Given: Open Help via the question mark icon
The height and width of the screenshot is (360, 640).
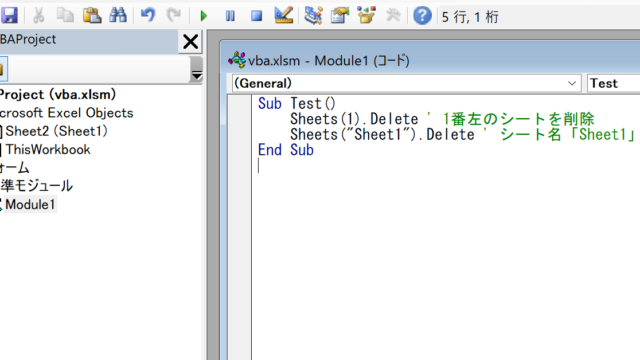Looking at the screenshot, I should tap(422, 16).
